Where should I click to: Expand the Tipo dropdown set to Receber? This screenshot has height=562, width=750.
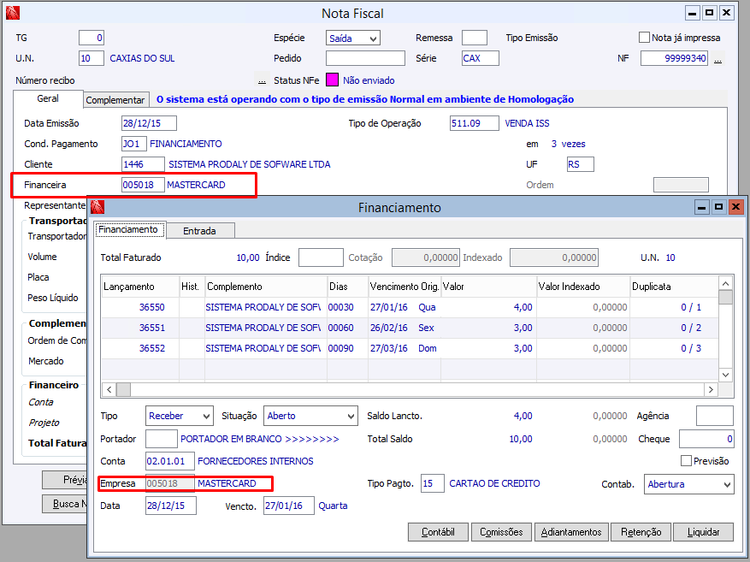click(x=205, y=416)
